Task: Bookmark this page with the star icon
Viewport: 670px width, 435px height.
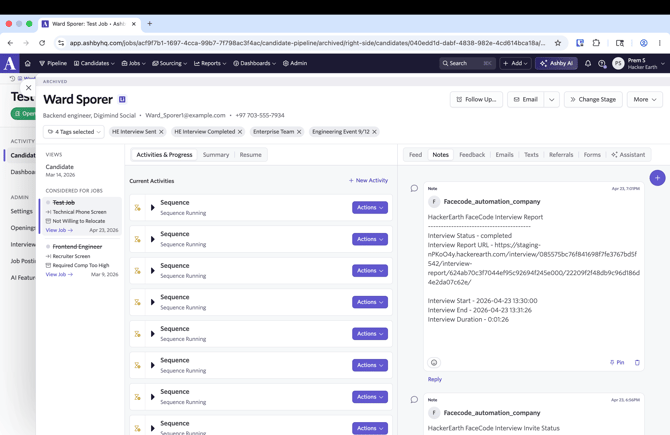Action: (558, 43)
